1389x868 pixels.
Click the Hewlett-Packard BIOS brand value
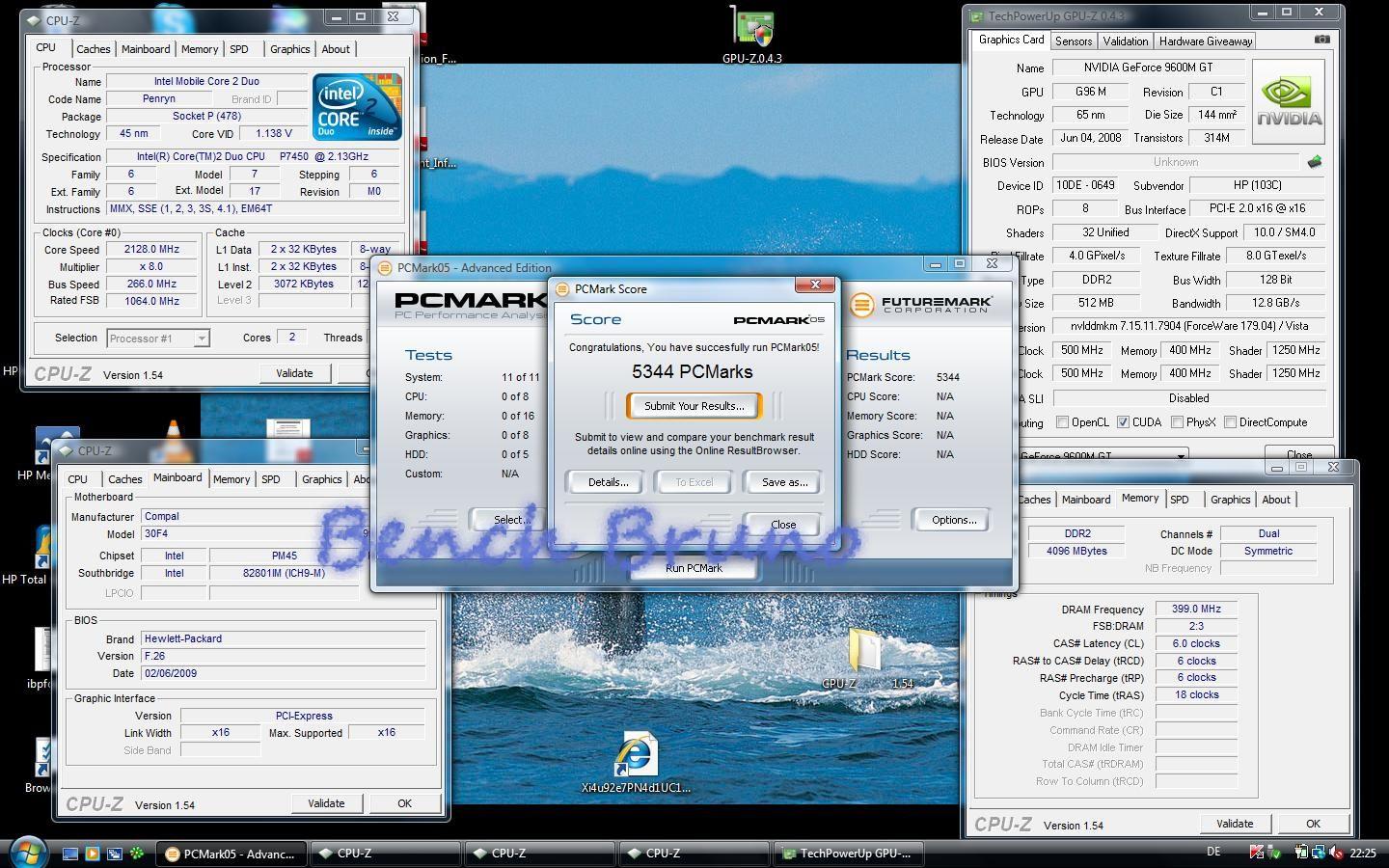click(283, 638)
